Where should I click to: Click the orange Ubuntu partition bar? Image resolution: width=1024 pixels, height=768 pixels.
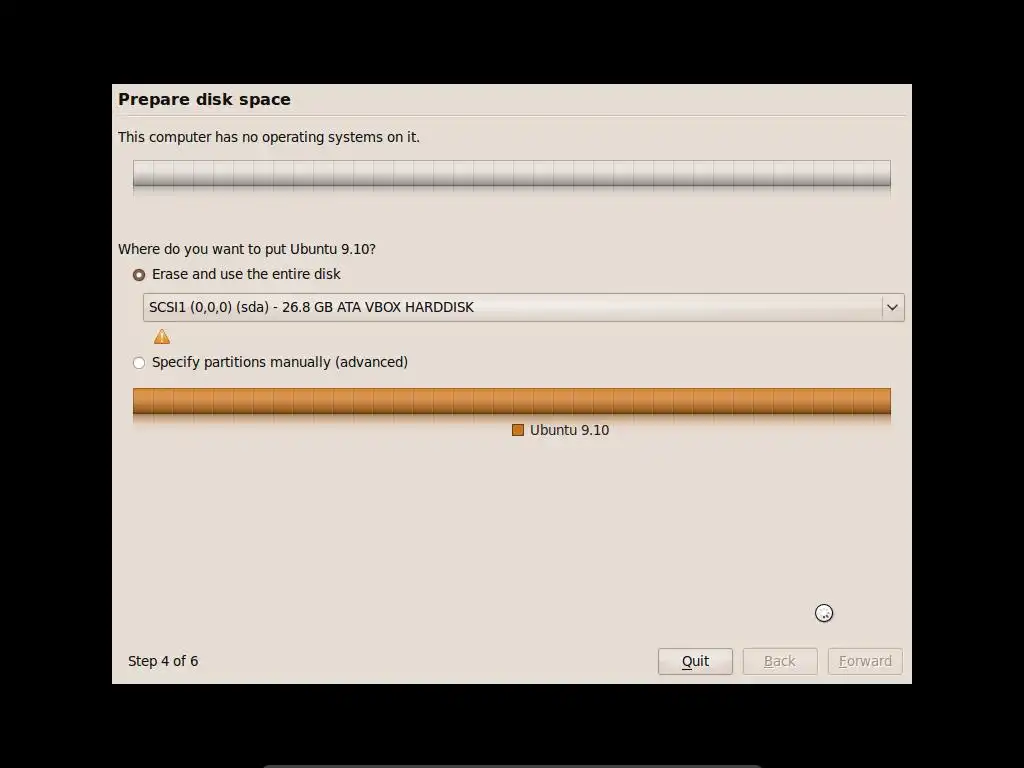(511, 401)
